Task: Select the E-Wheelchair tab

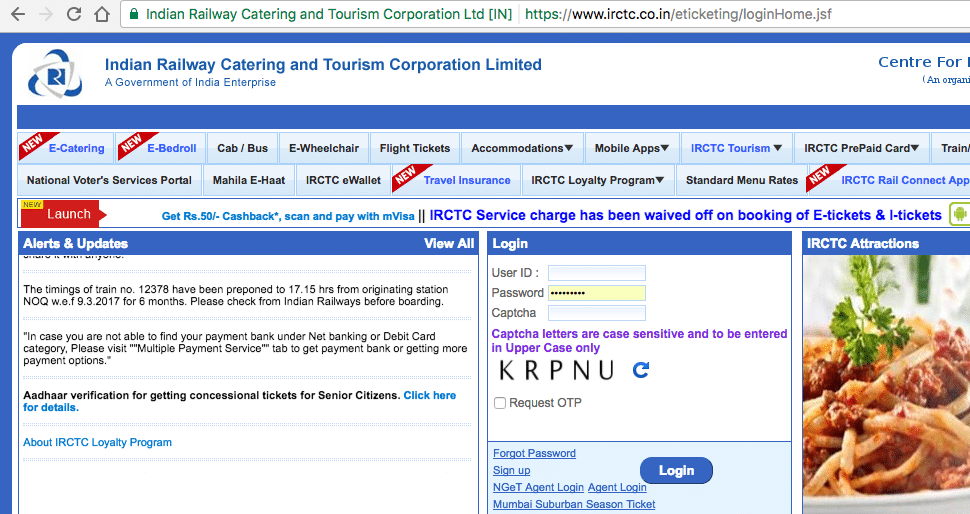Action: pyautogui.click(x=324, y=148)
